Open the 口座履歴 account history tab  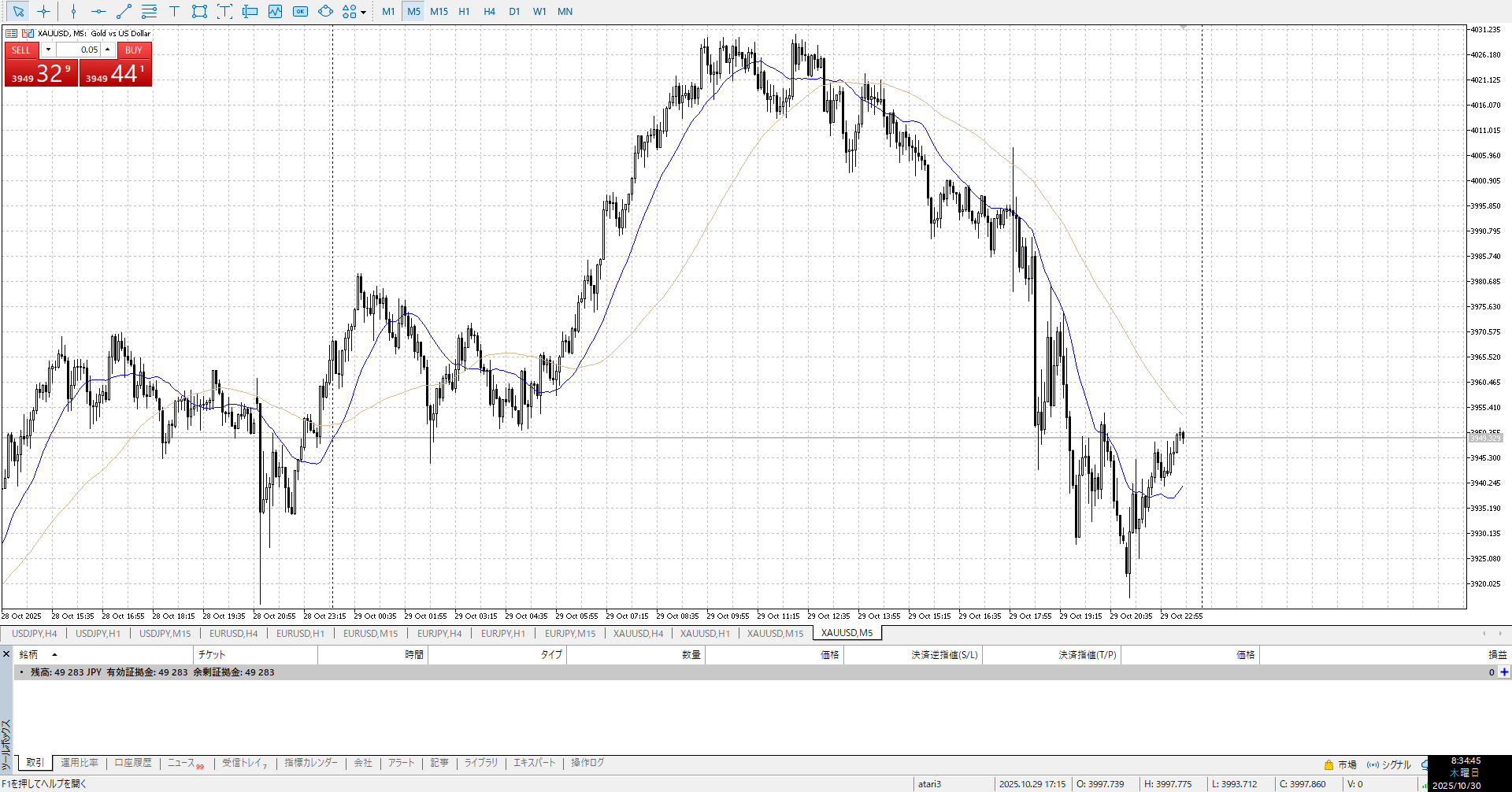coord(132,763)
